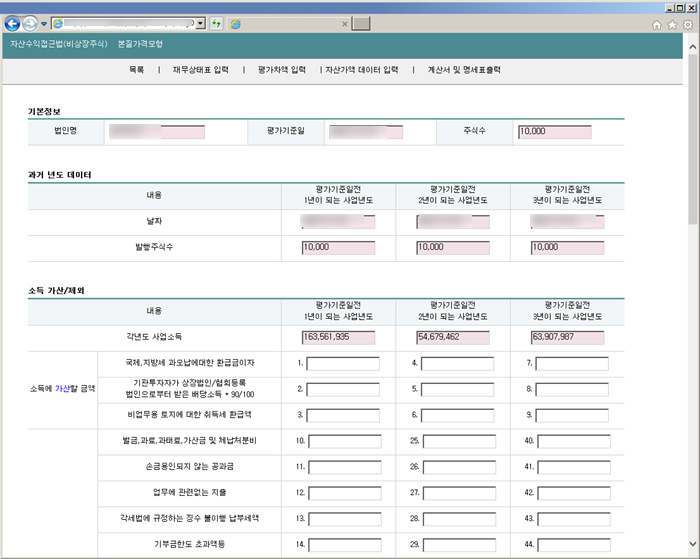Viewport: 700px width, 559px height.
Task: Click the 법인명 input field
Action: [157, 132]
